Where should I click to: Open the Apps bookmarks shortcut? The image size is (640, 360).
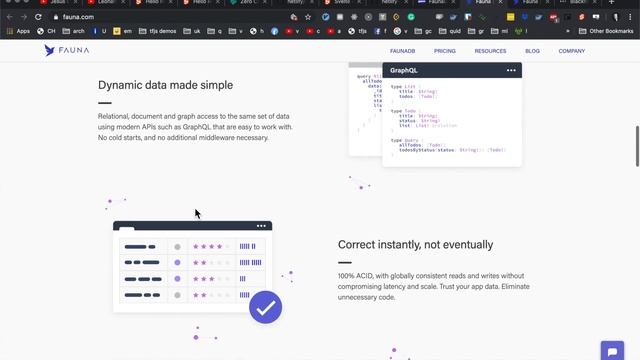(x=18, y=31)
